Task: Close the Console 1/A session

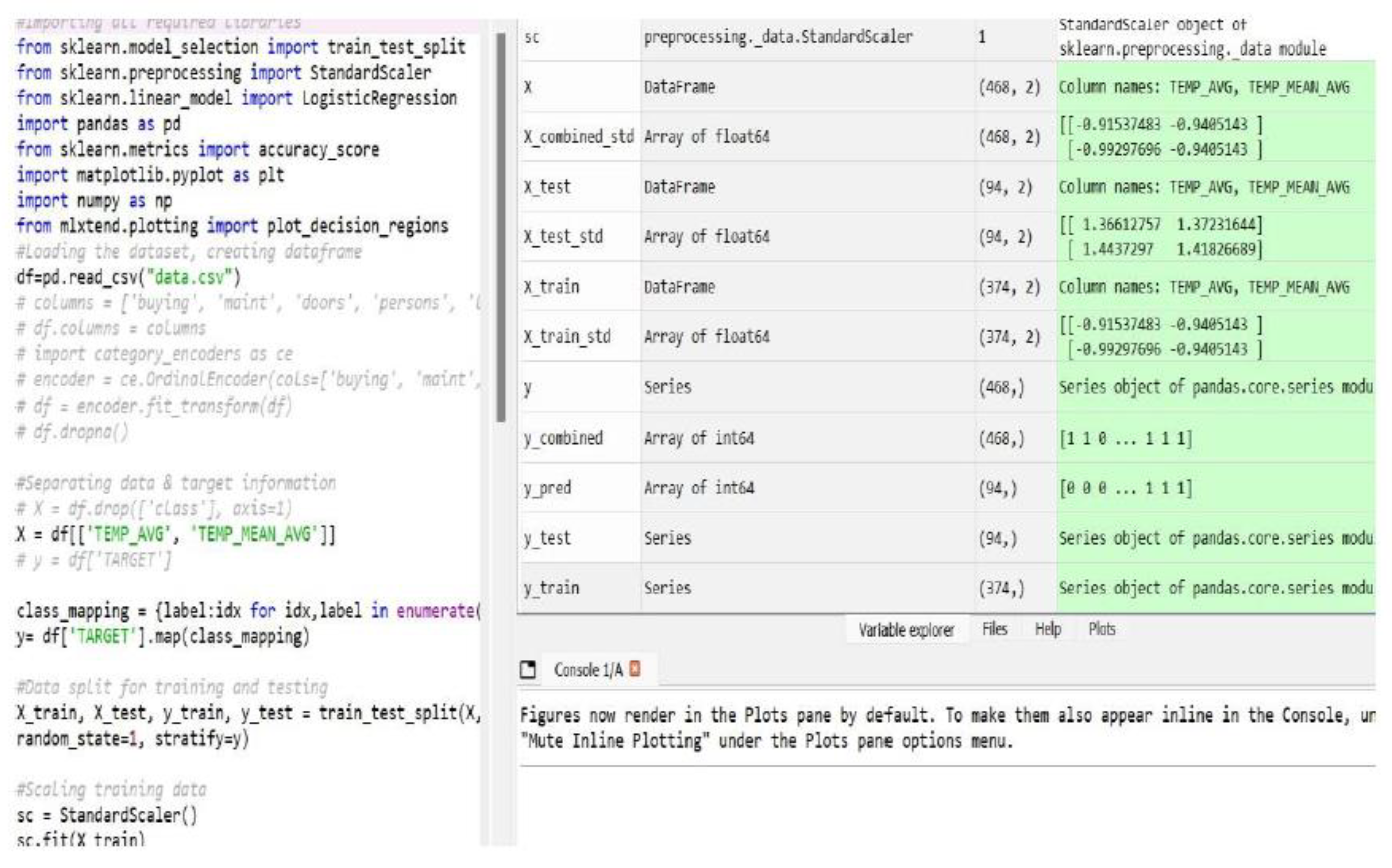Action: tap(635, 668)
